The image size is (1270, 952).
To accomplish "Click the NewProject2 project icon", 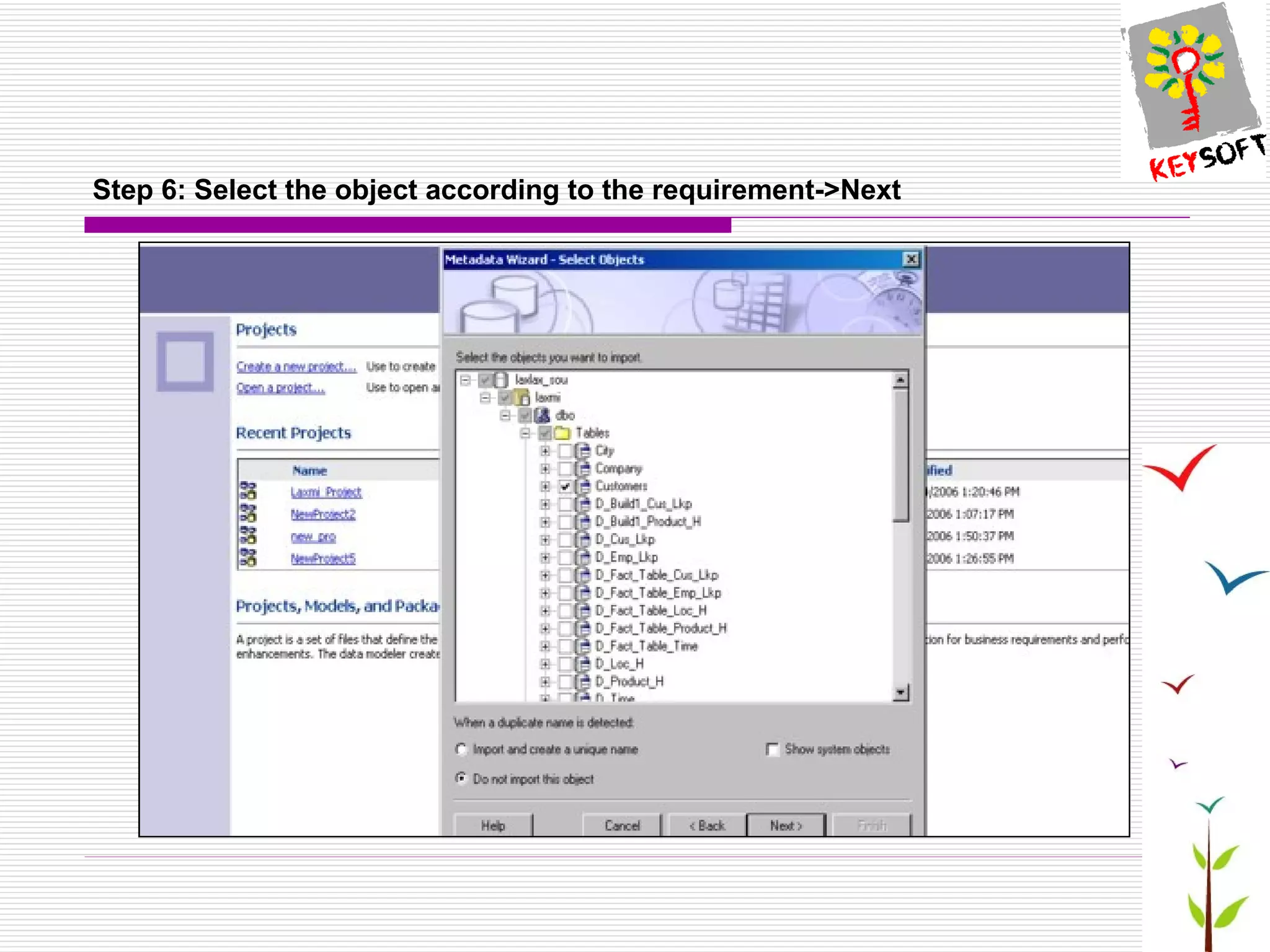I will click(x=248, y=513).
